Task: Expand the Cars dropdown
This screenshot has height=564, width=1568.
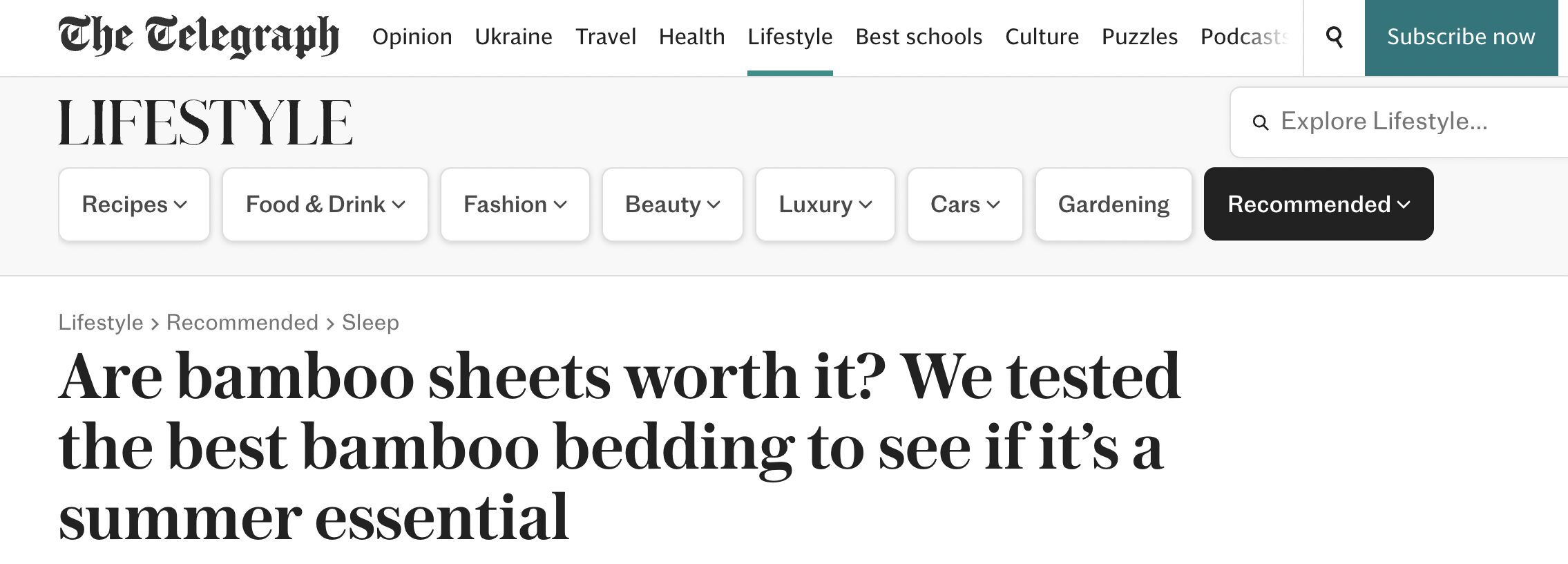Action: click(964, 205)
